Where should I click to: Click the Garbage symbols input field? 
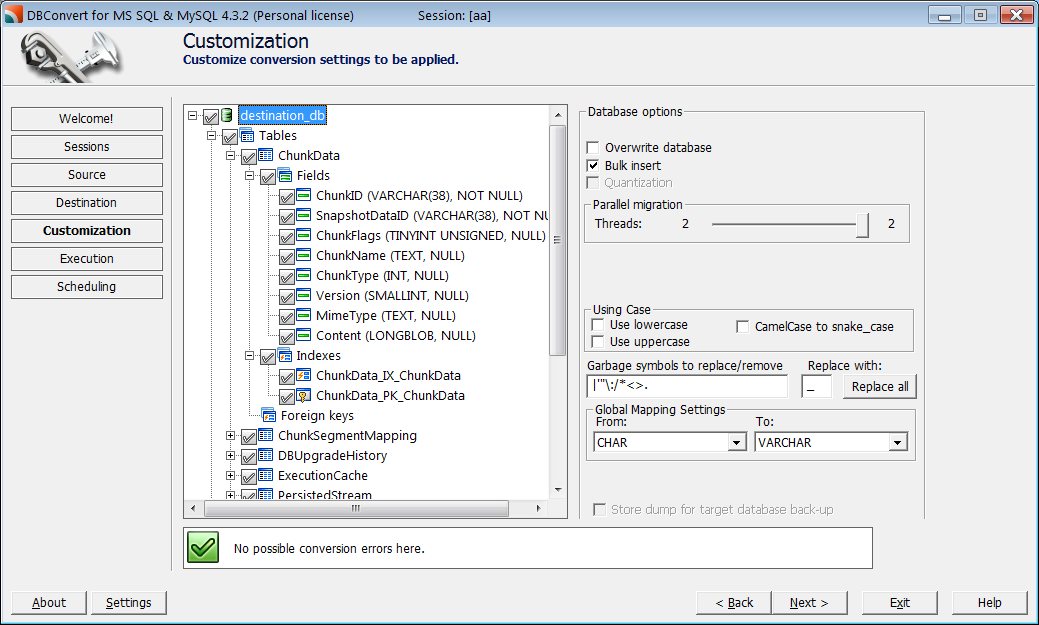click(x=687, y=386)
